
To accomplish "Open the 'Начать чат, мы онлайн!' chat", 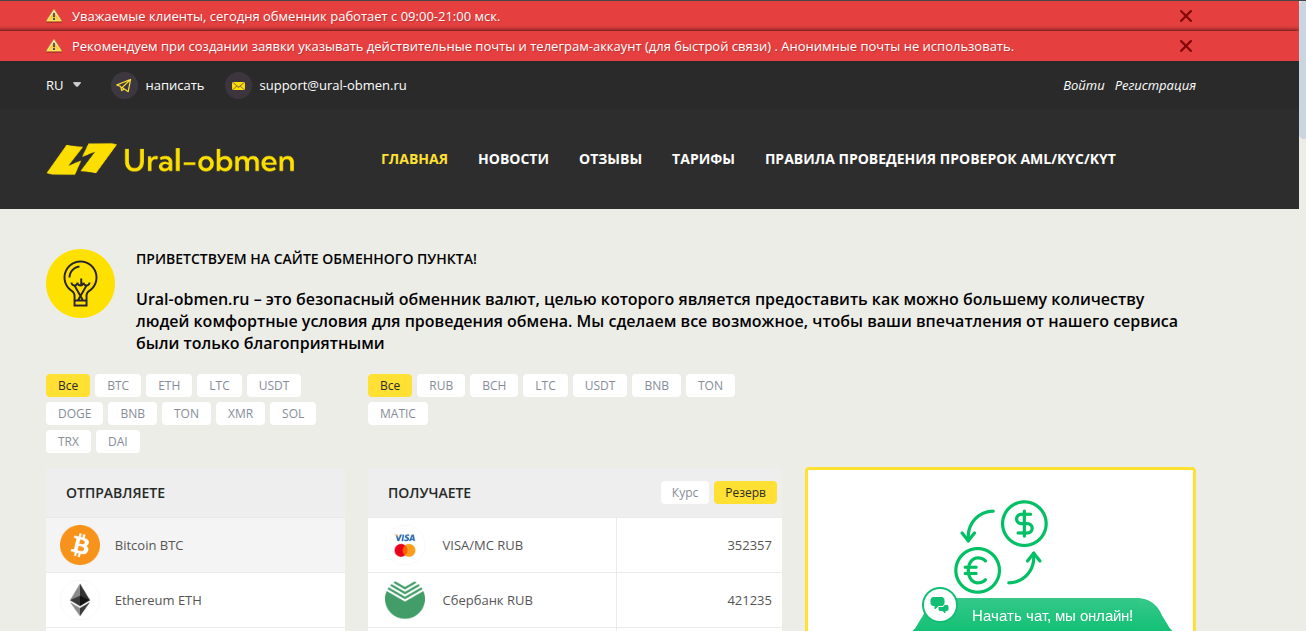I will [x=1052, y=616].
